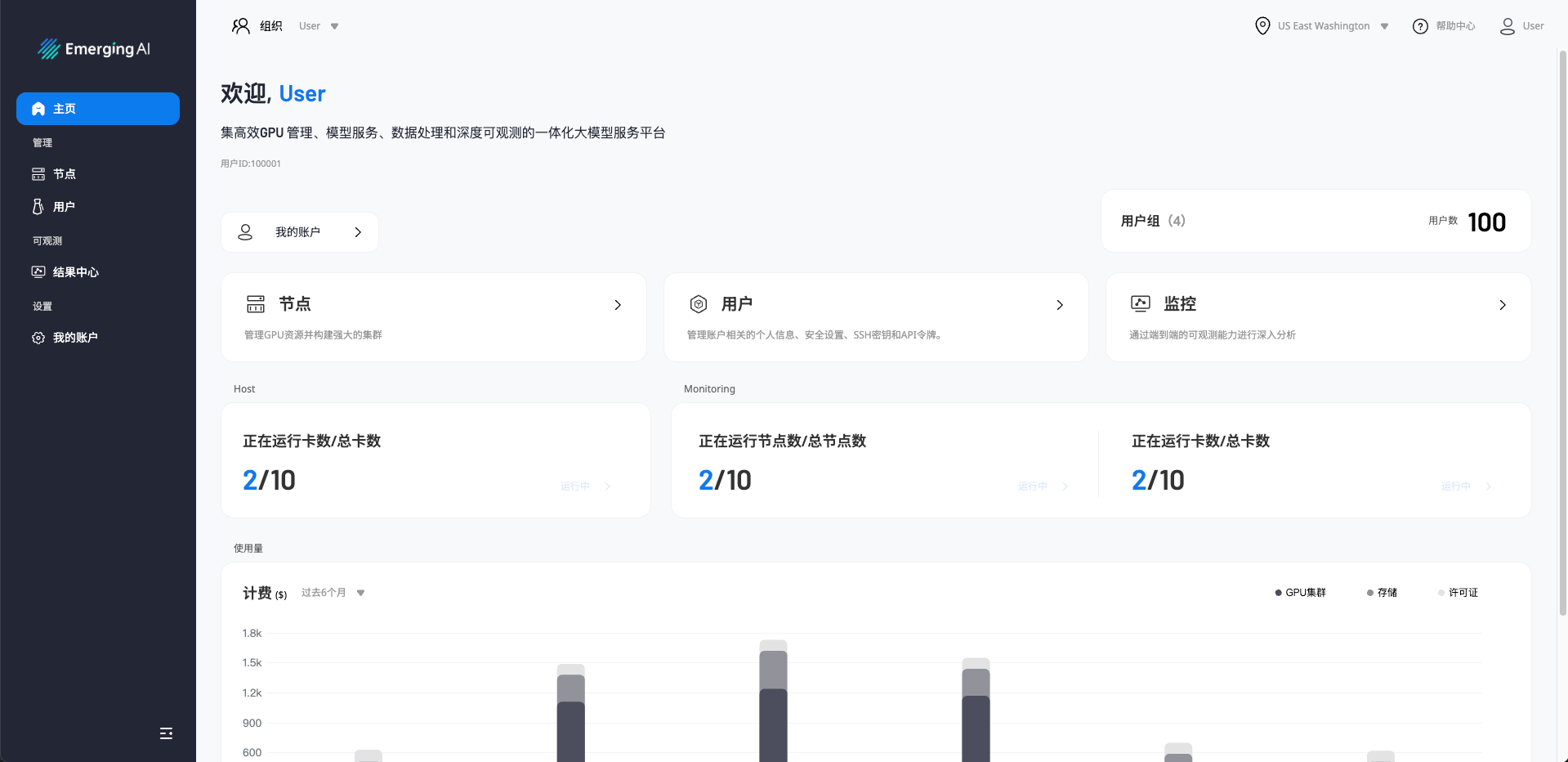Click the tallest bar in billing chart
The image size is (1568, 762).
point(773,701)
